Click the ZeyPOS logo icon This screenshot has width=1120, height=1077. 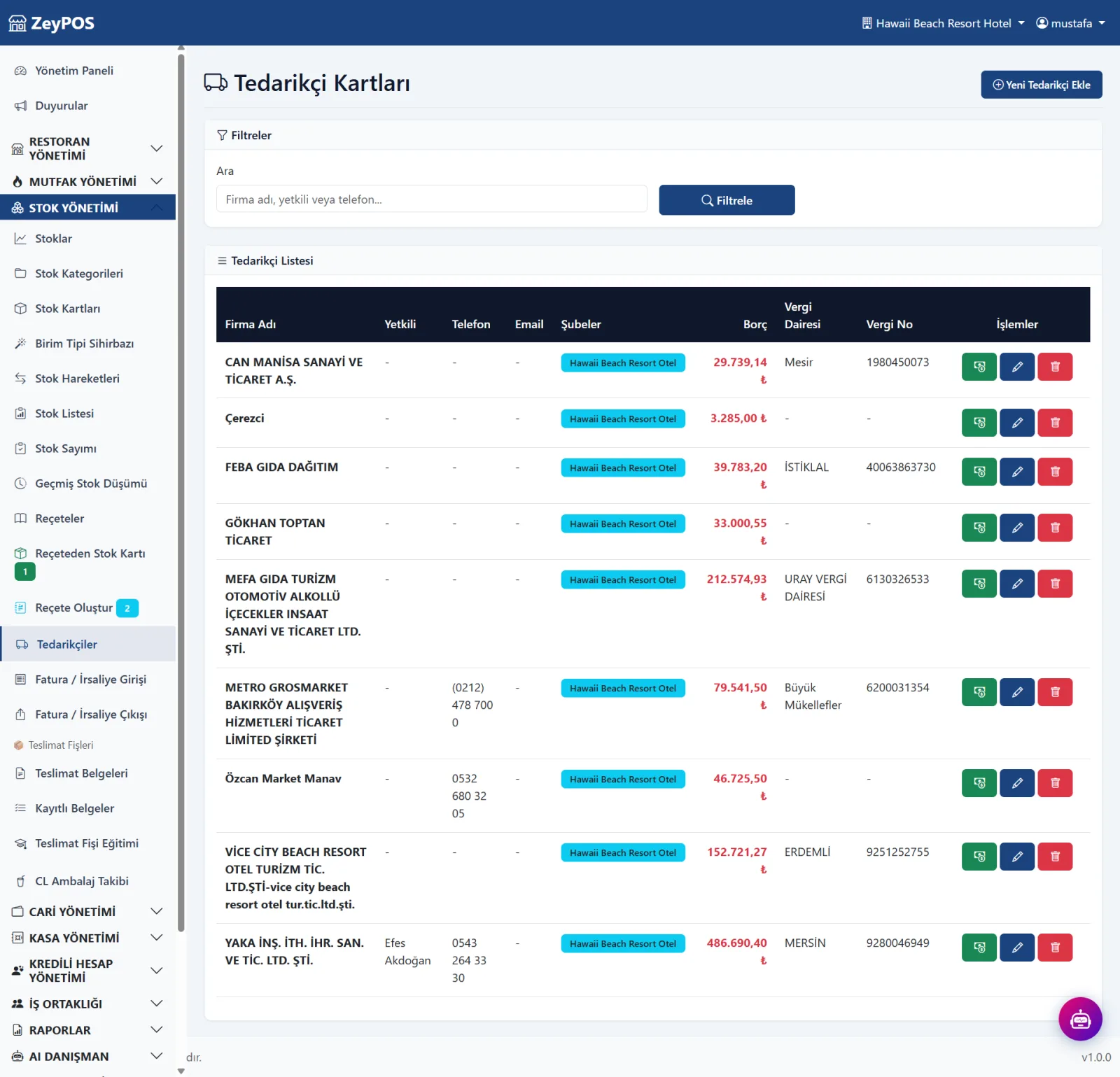point(17,23)
